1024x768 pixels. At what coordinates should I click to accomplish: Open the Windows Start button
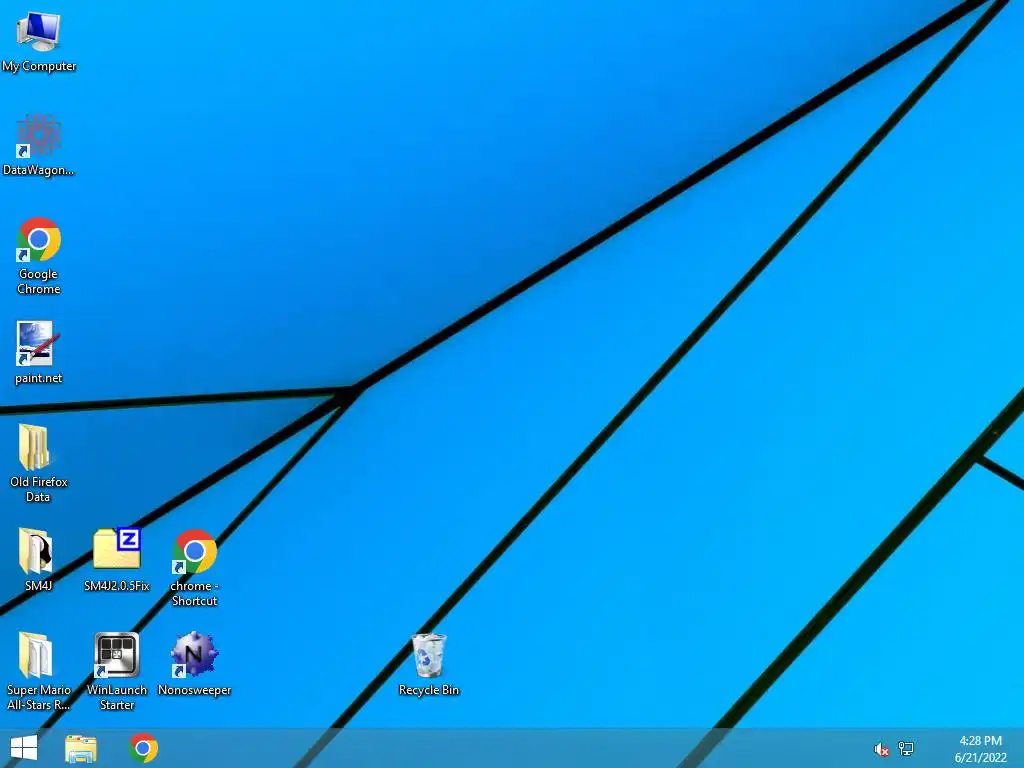(x=24, y=748)
